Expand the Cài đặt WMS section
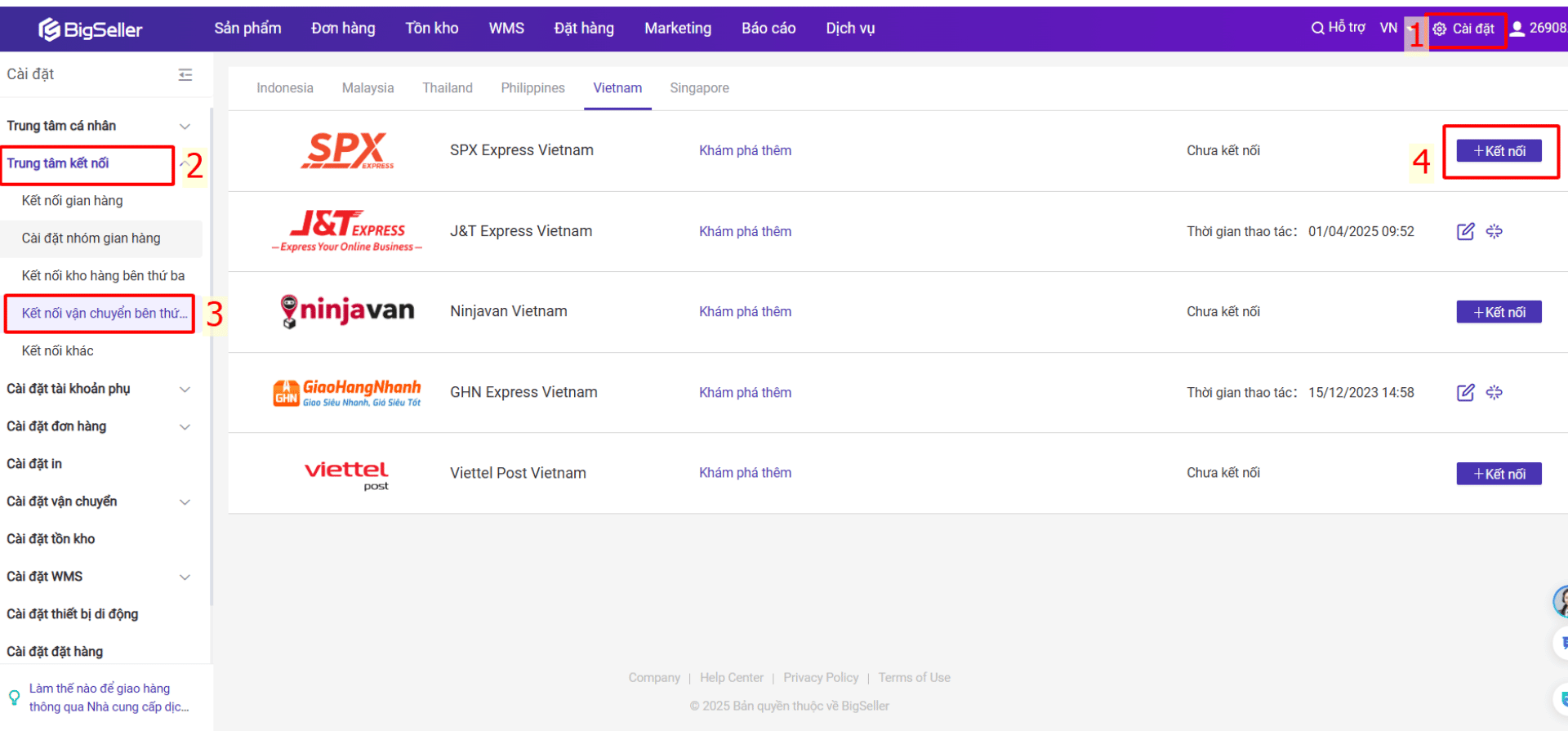This screenshot has width=1568, height=731. tap(185, 577)
